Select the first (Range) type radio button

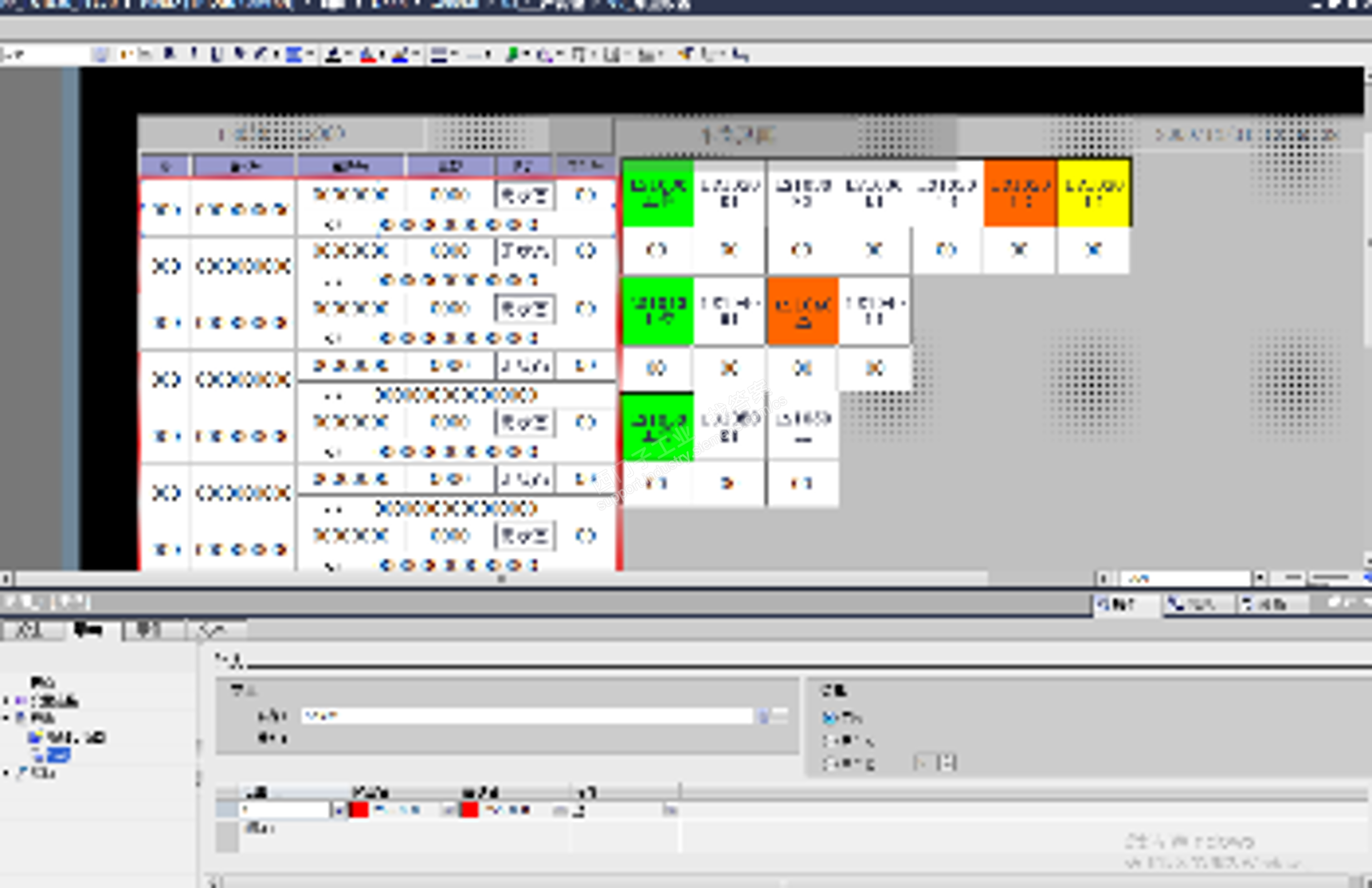[x=829, y=718]
